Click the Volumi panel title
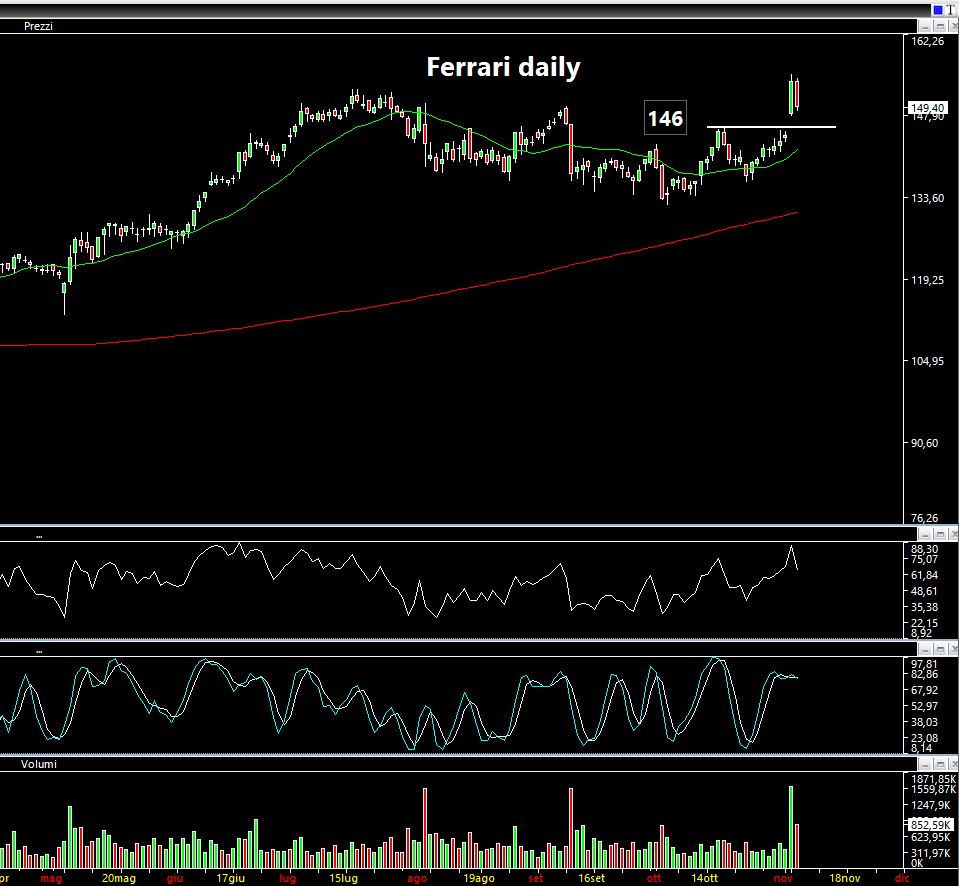This screenshot has width=959, height=886. pyautogui.click(x=39, y=764)
